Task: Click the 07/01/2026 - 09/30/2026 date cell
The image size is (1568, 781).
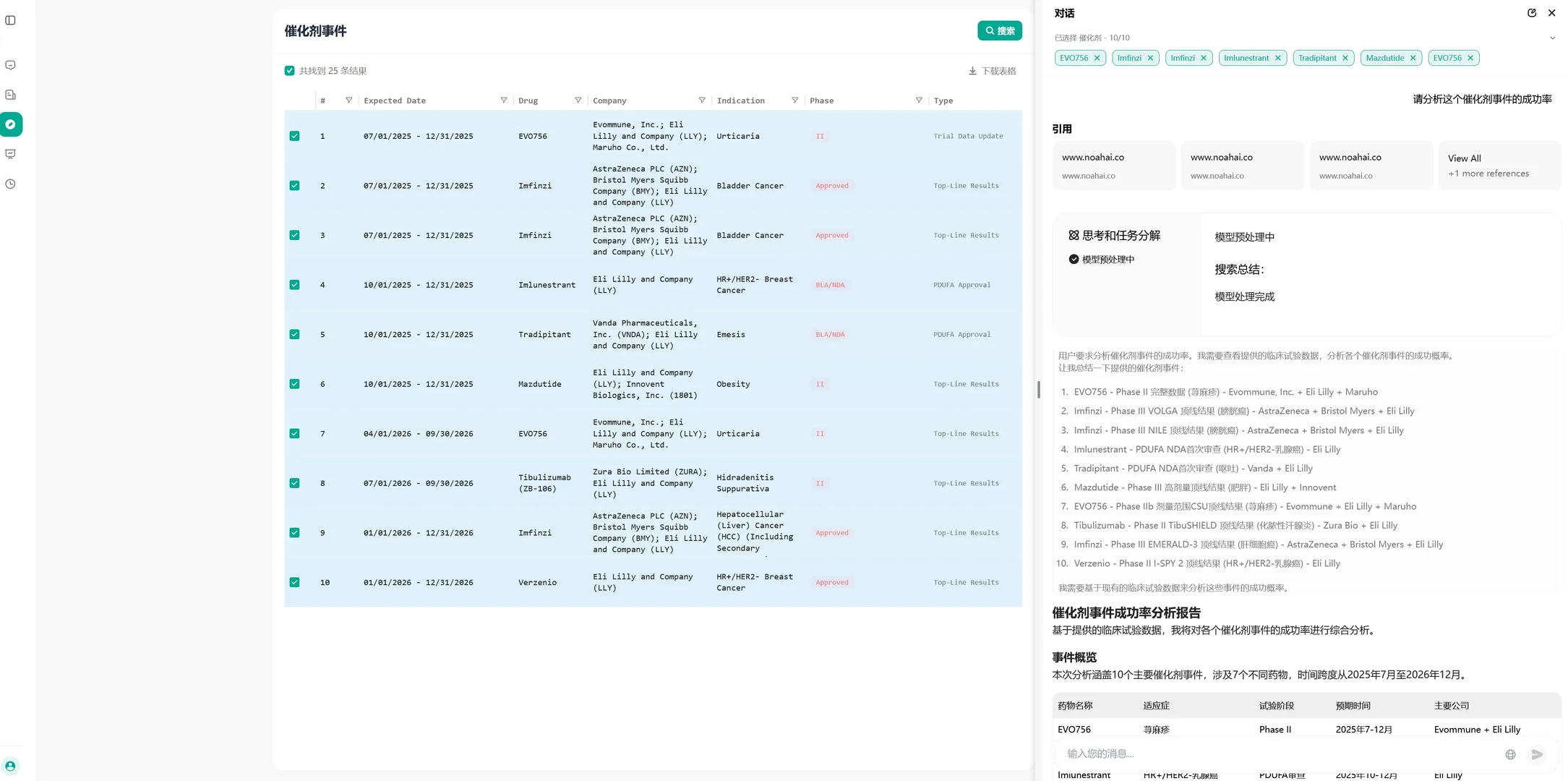Action: (x=419, y=483)
